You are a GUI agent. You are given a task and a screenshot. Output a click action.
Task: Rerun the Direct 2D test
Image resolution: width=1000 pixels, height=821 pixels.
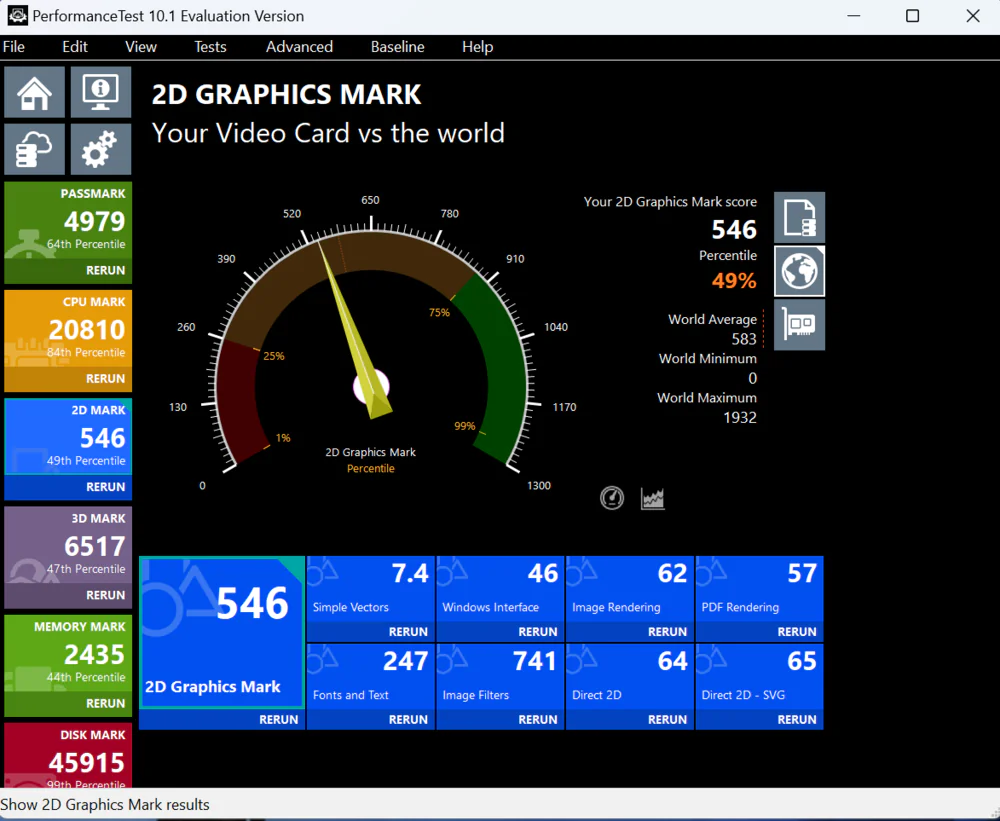click(x=667, y=719)
